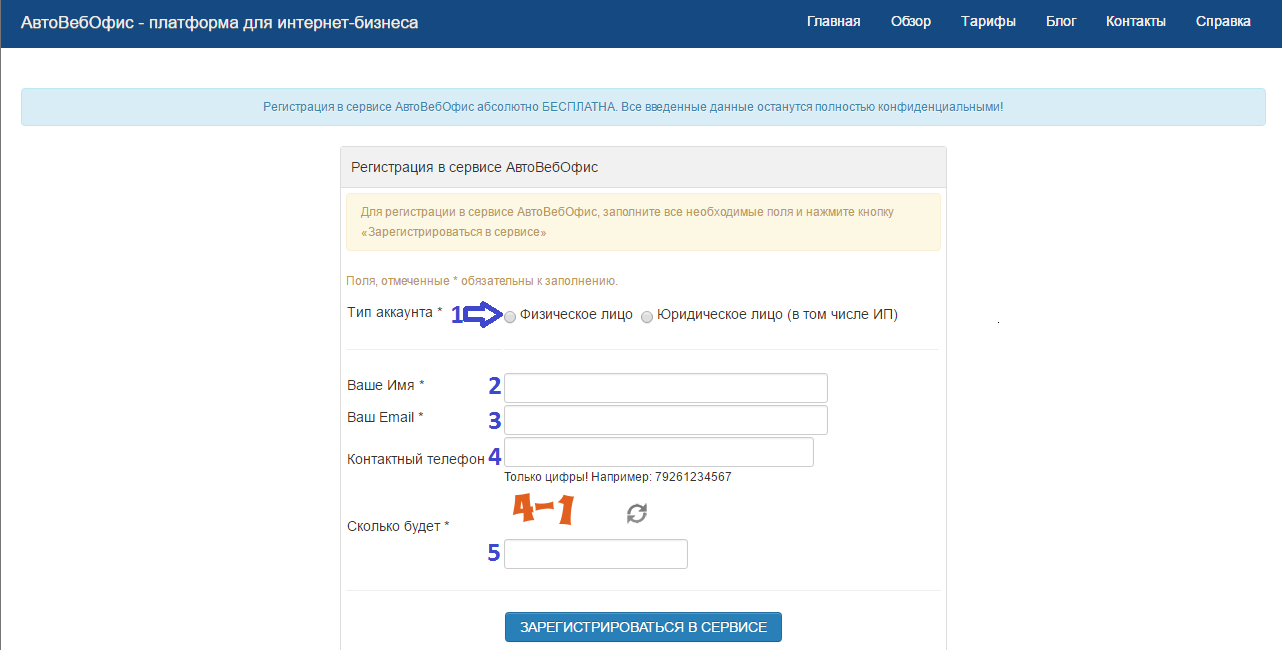The image size is (1282, 650).
Task: Select the Физическое лицо account type
Action: [x=511, y=317]
